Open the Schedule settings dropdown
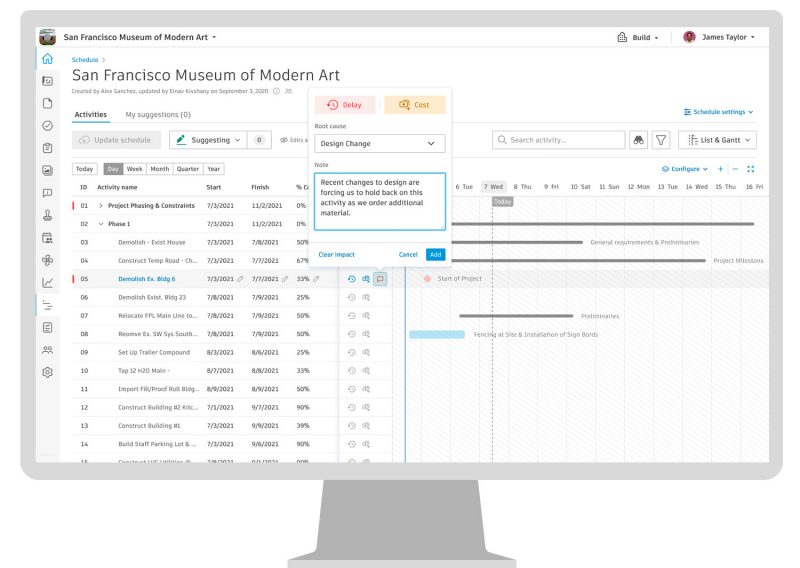The width and height of the screenshot is (800, 568). [x=718, y=112]
